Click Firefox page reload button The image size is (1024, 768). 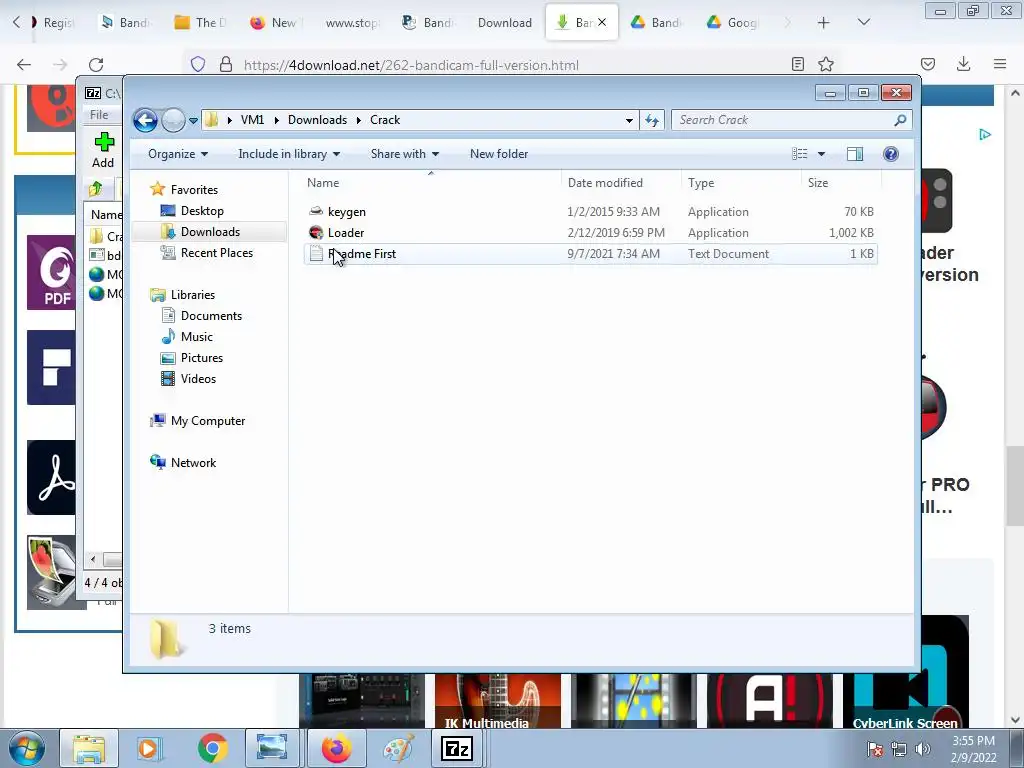click(96, 64)
